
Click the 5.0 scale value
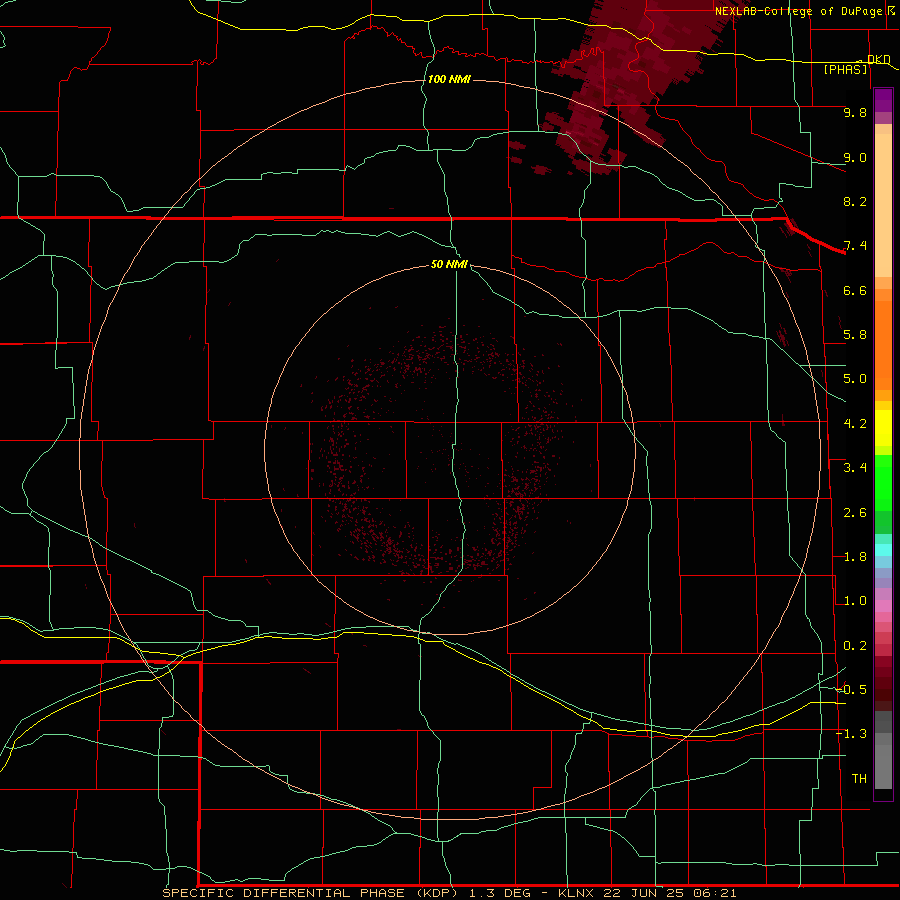pos(855,379)
